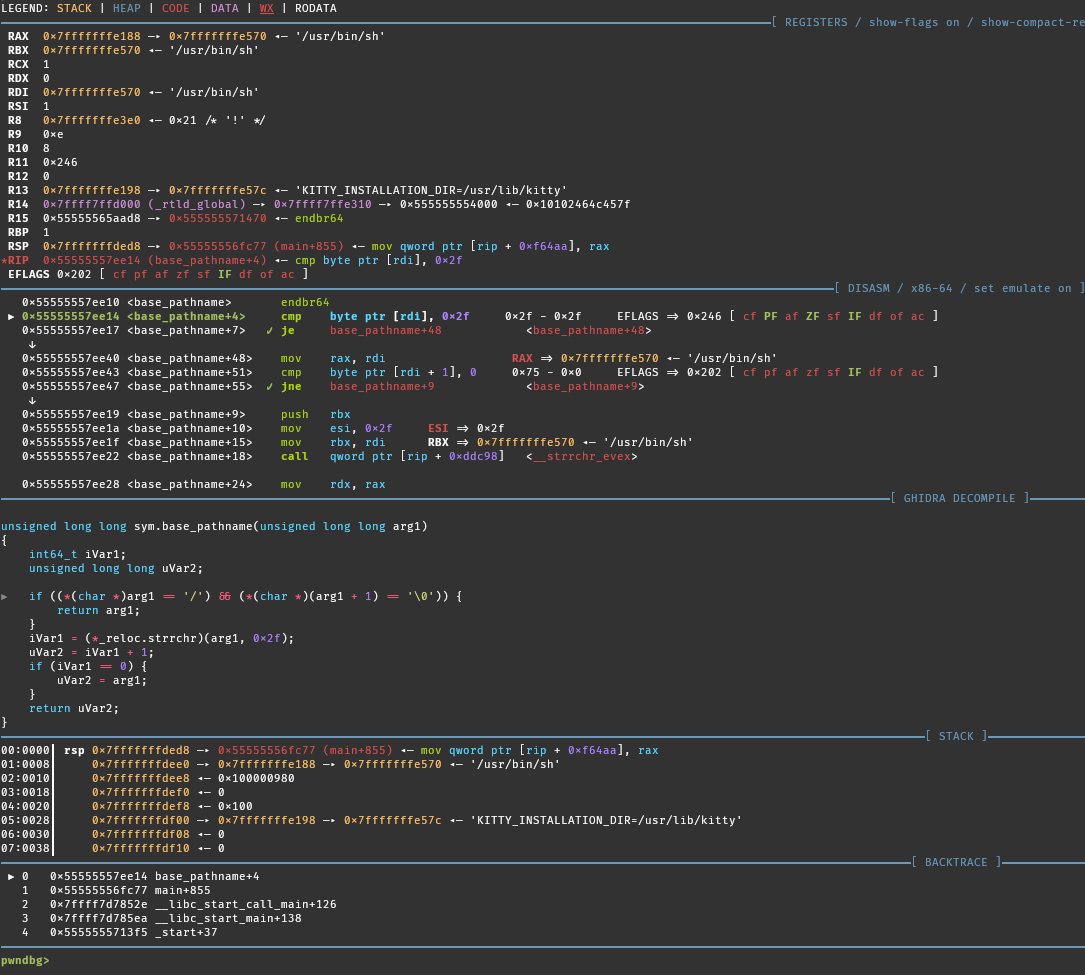Click the checkmark next to the je instruction
1085x975 pixels.
[x=270, y=330]
